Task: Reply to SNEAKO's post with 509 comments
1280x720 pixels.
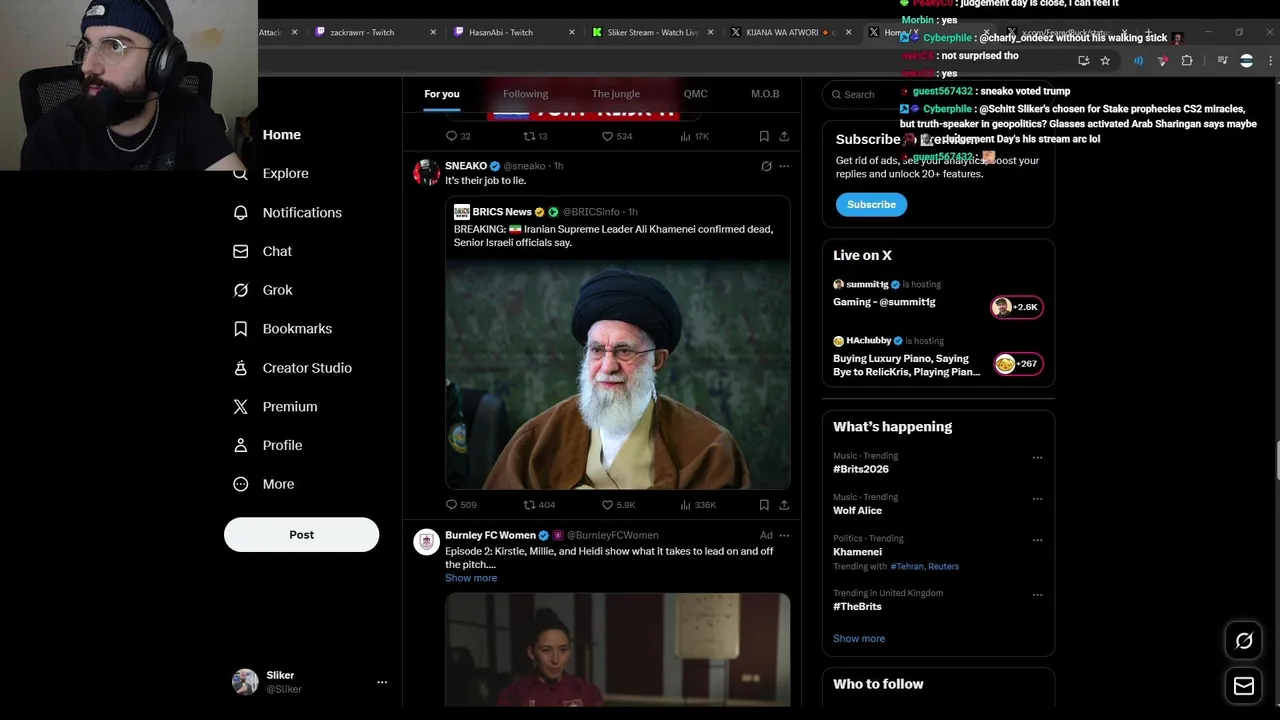Action: coord(461,505)
